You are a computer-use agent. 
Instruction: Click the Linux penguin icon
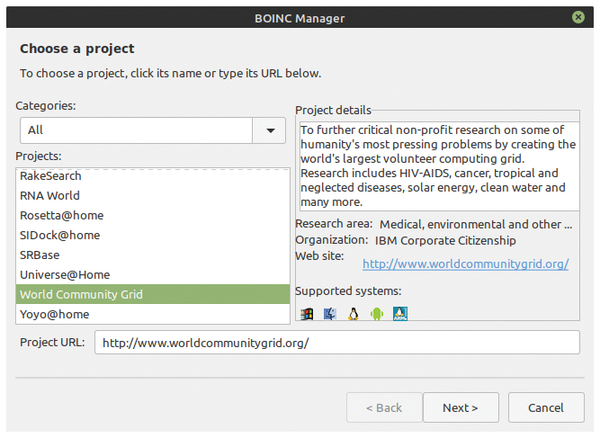pyautogui.click(x=353, y=314)
